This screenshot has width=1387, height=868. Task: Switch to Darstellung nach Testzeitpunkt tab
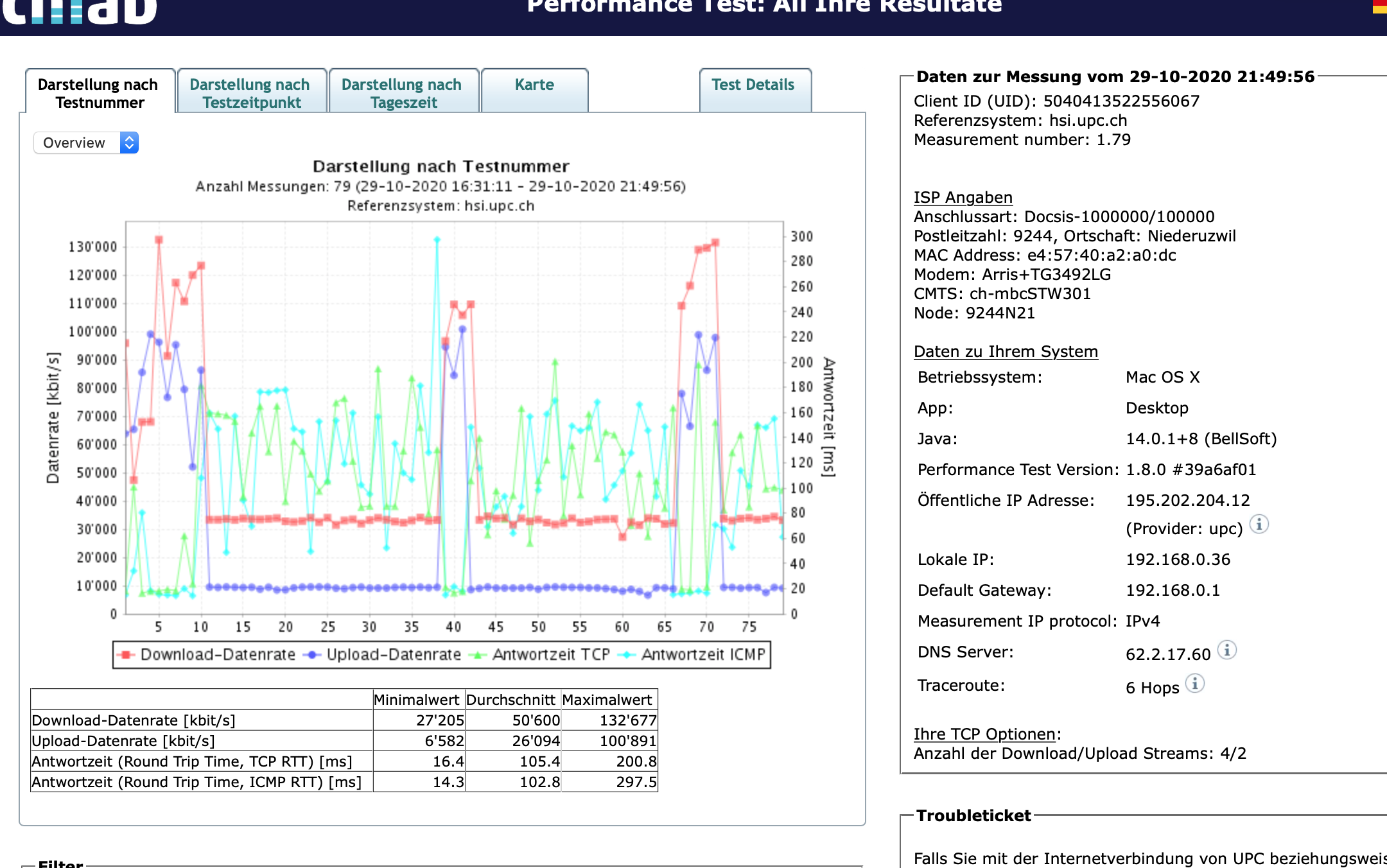tap(250, 93)
